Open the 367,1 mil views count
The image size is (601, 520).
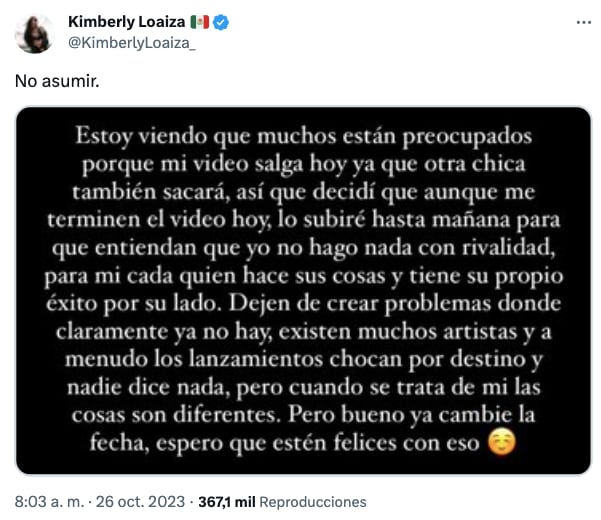[x=227, y=502]
